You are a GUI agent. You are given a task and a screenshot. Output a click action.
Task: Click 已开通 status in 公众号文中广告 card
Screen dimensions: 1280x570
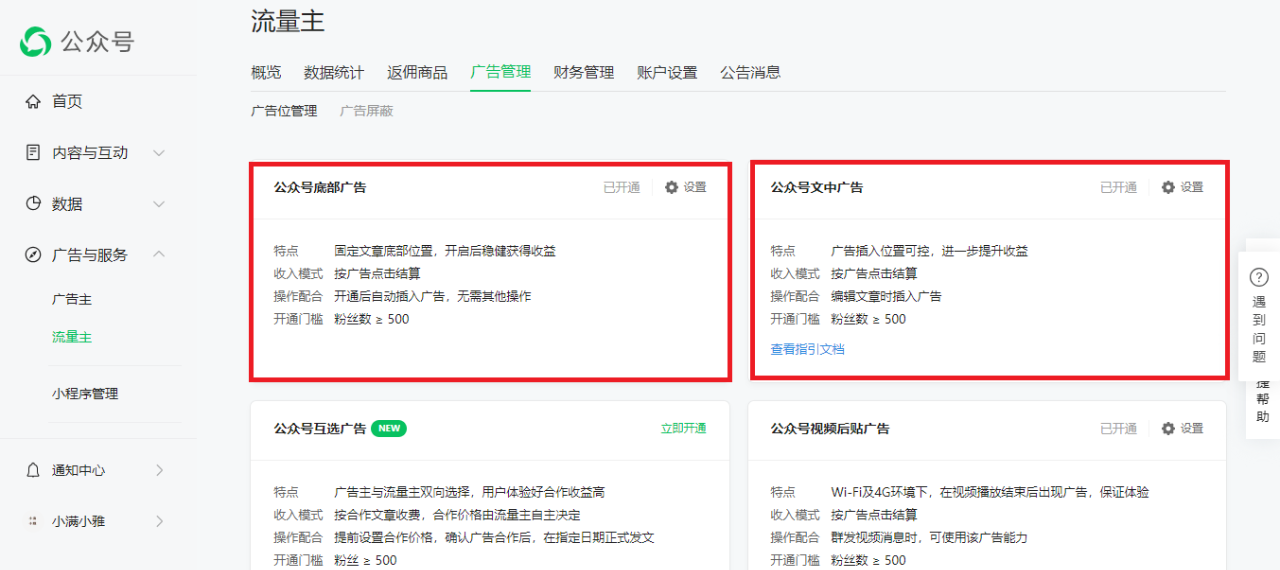(x=1119, y=187)
